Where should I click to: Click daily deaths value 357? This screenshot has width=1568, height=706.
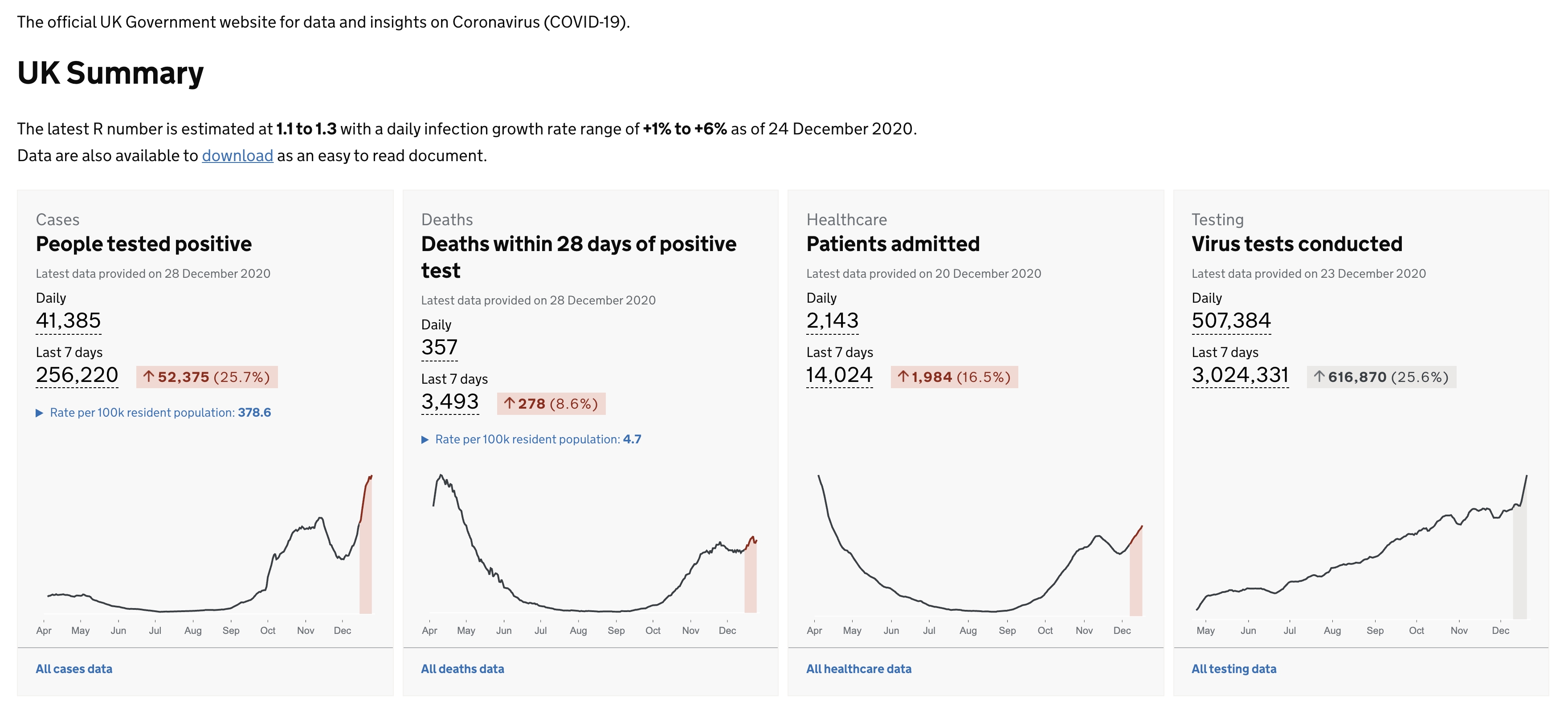point(440,347)
